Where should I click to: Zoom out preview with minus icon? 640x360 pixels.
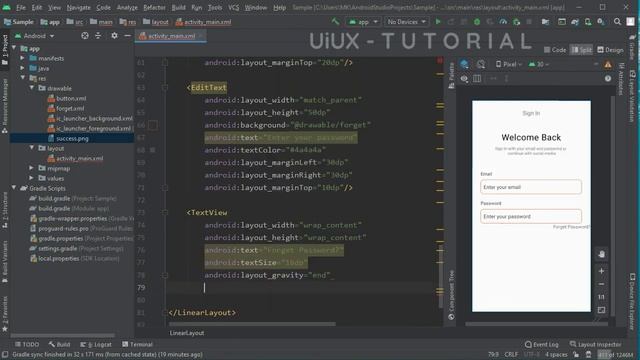(x=601, y=284)
